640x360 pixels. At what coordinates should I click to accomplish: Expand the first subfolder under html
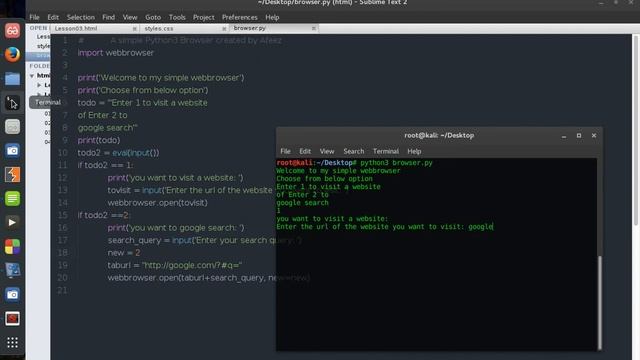click(x=39, y=85)
